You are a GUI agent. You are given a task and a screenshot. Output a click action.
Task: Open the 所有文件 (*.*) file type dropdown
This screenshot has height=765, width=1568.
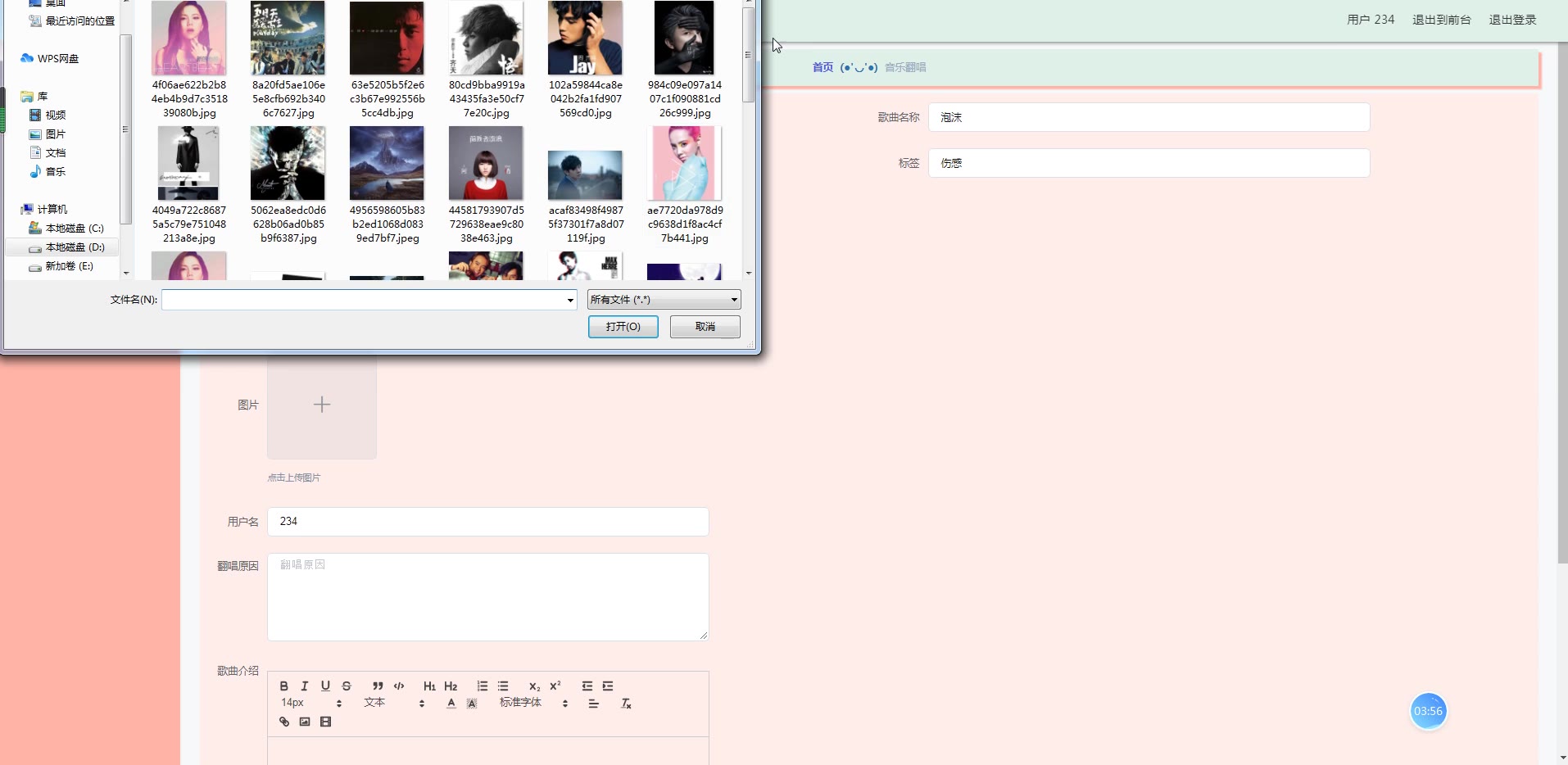[664, 300]
